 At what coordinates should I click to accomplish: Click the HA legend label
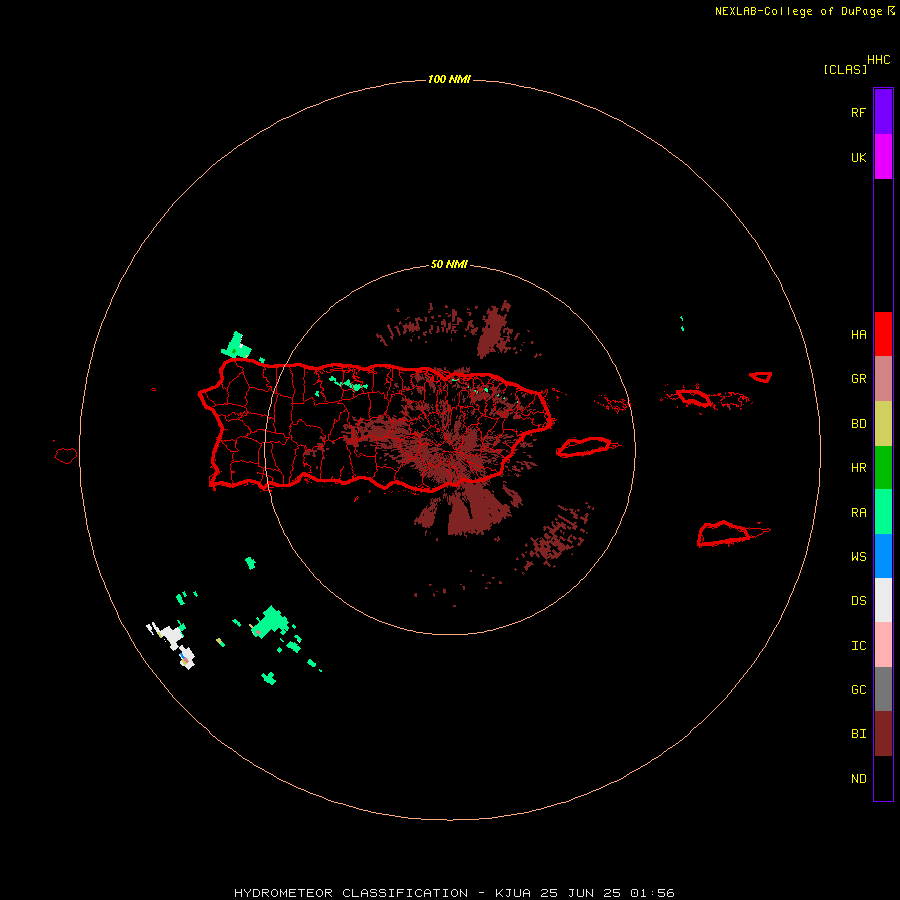858,335
